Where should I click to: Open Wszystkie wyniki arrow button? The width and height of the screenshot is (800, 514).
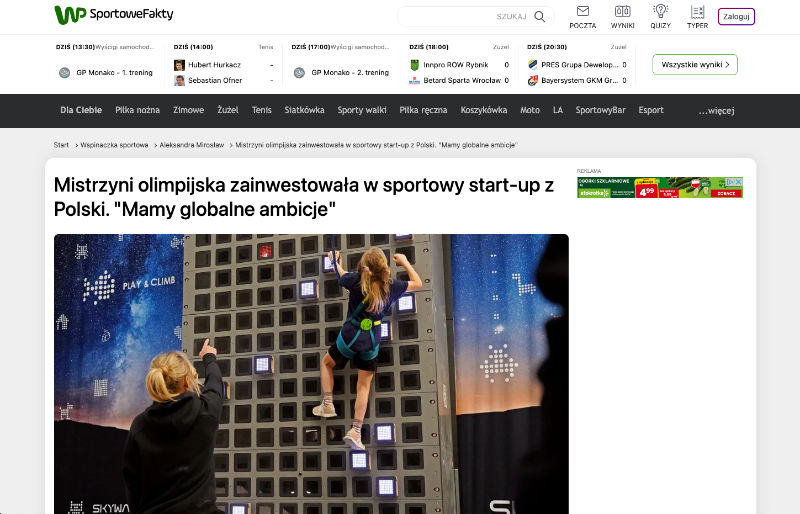click(694, 64)
